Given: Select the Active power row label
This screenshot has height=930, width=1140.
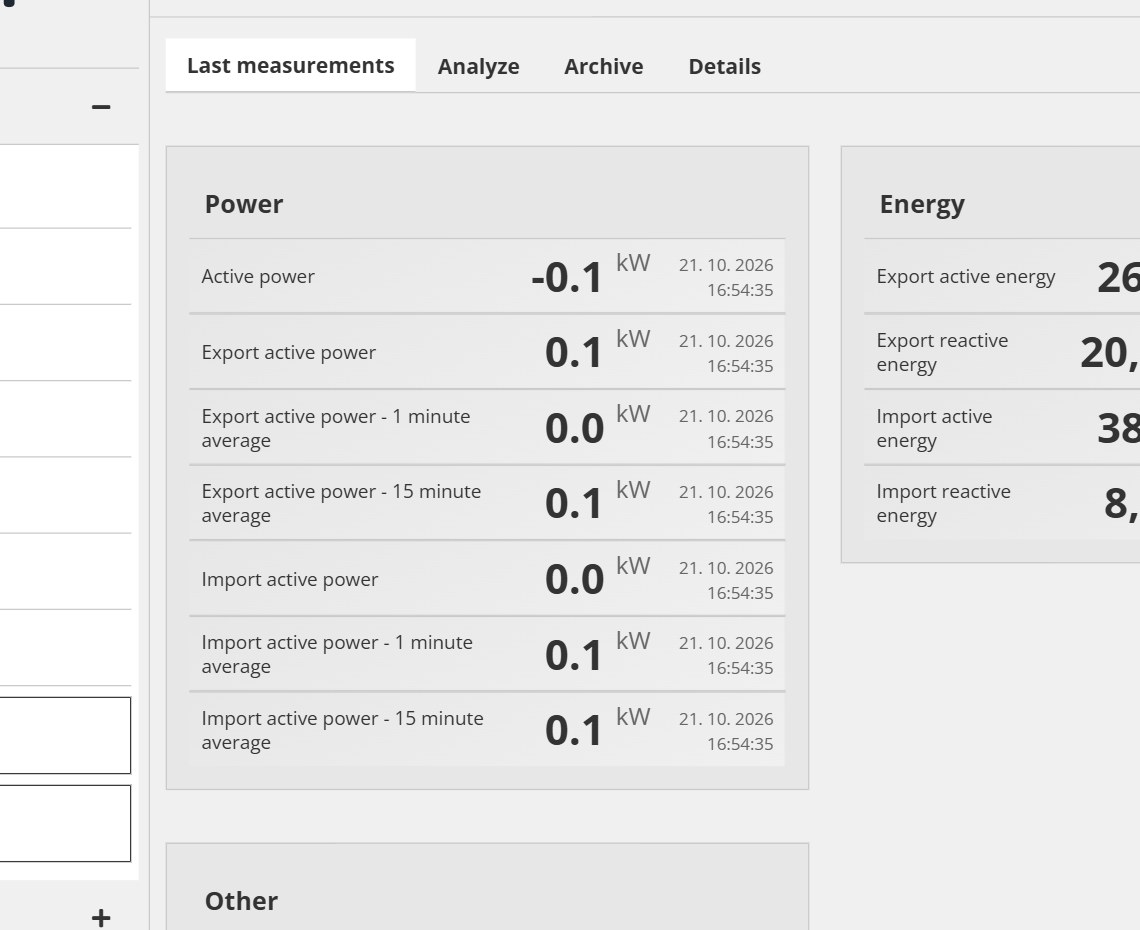Looking at the screenshot, I should pyautogui.click(x=258, y=276).
